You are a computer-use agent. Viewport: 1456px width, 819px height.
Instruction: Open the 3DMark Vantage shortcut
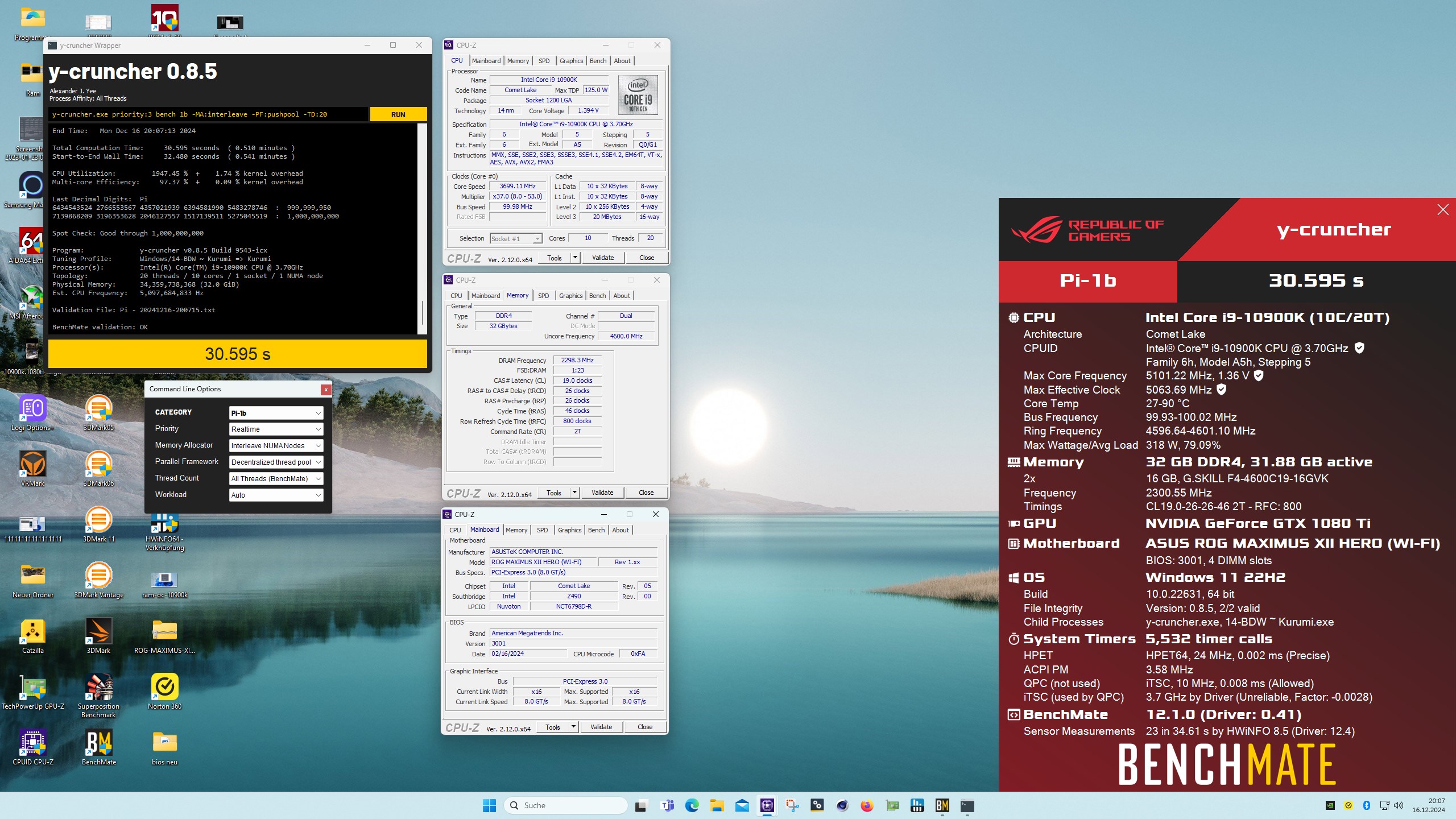(x=98, y=580)
